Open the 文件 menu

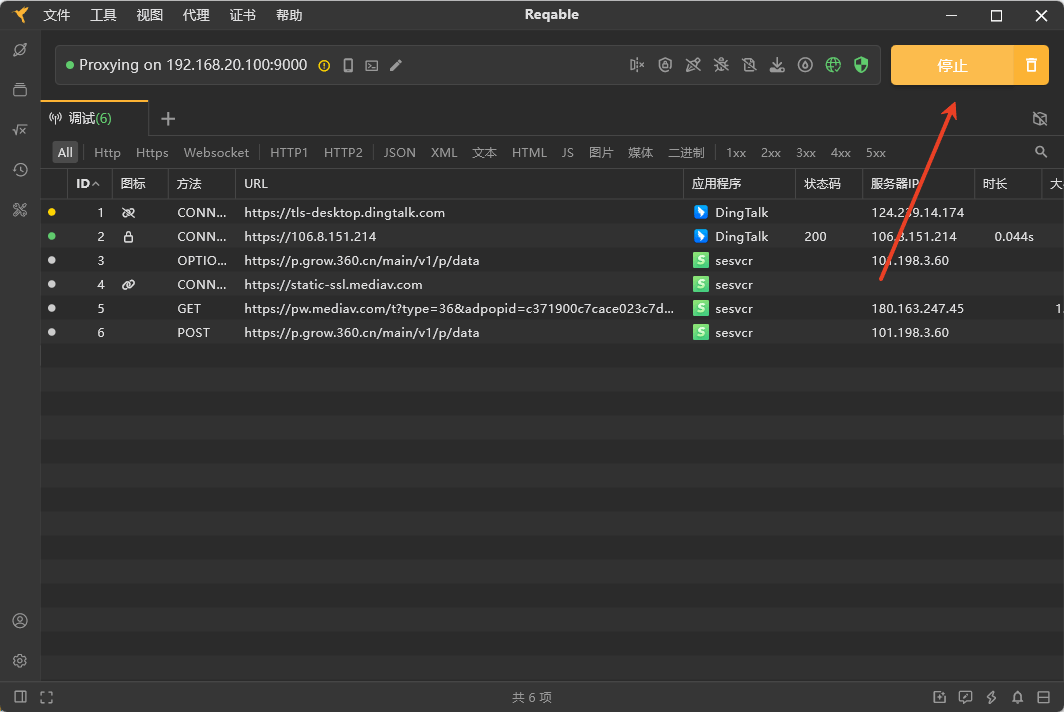[57, 15]
